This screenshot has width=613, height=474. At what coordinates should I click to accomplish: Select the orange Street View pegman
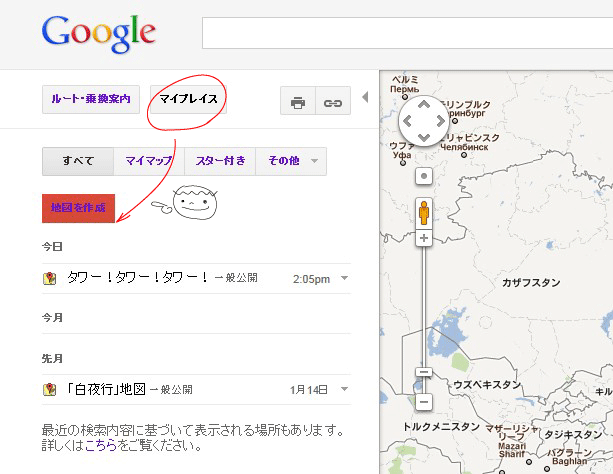424,213
